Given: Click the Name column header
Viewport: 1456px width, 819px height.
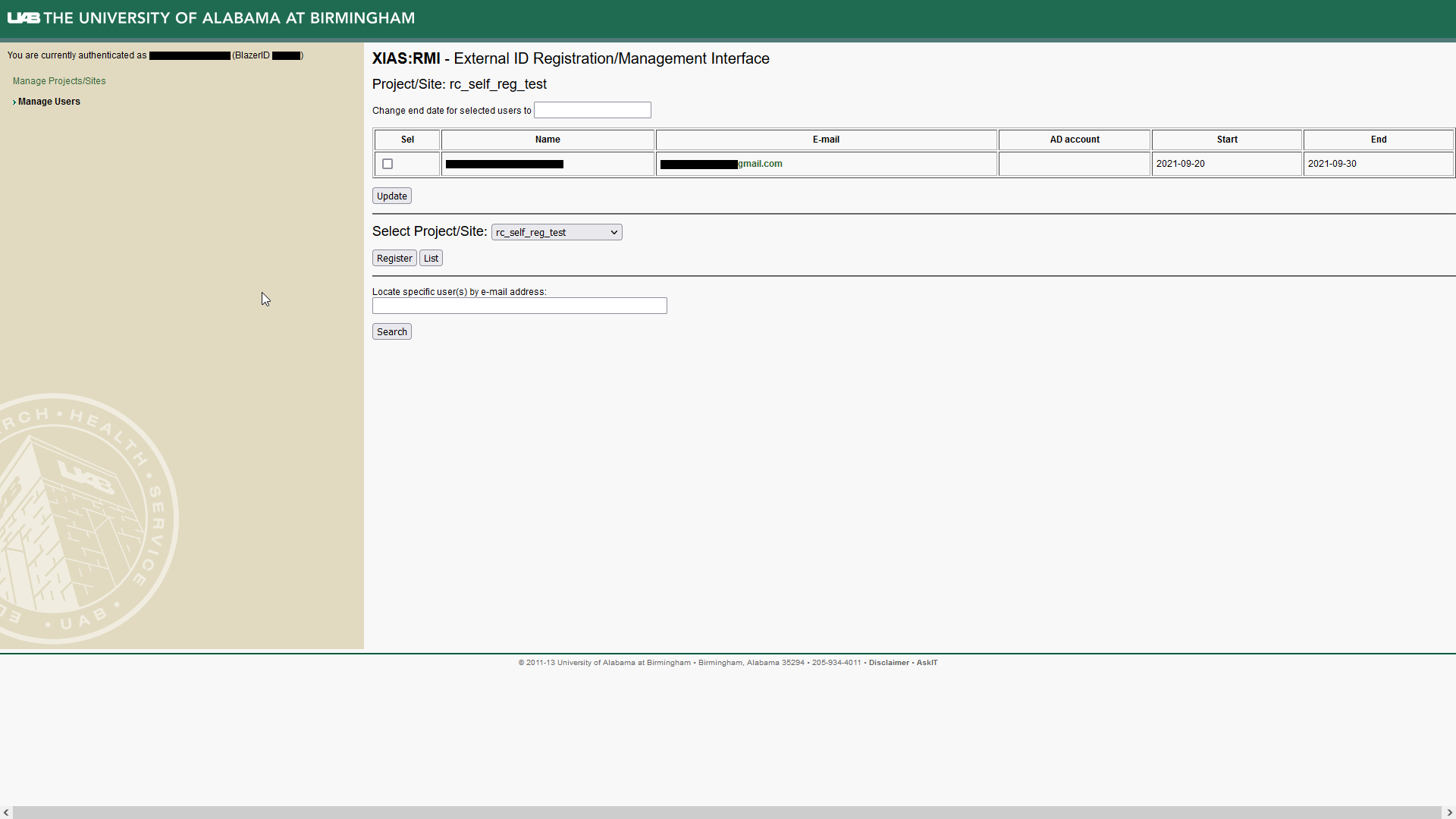Looking at the screenshot, I should [x=548, y=140].
